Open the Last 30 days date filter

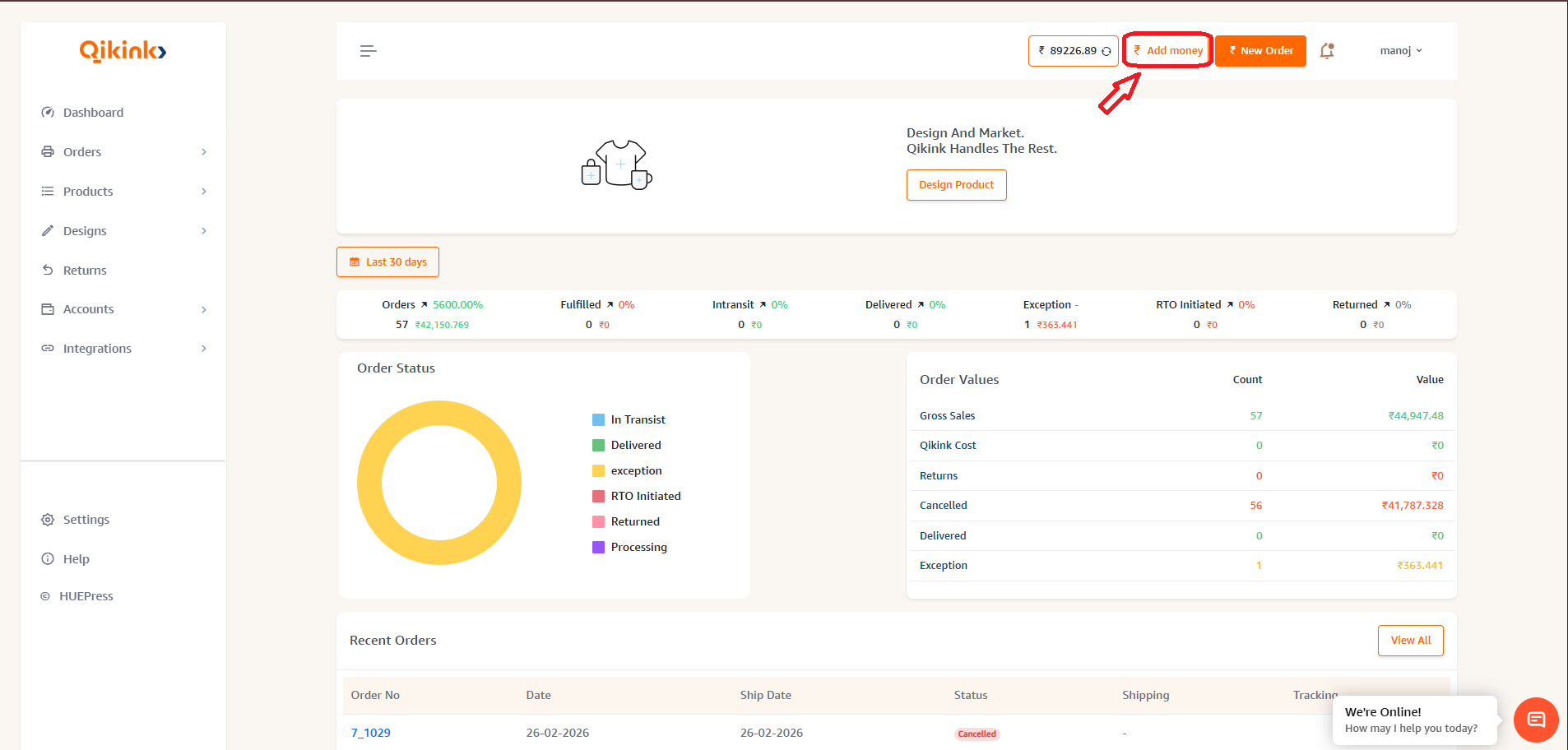click(387, 262)
